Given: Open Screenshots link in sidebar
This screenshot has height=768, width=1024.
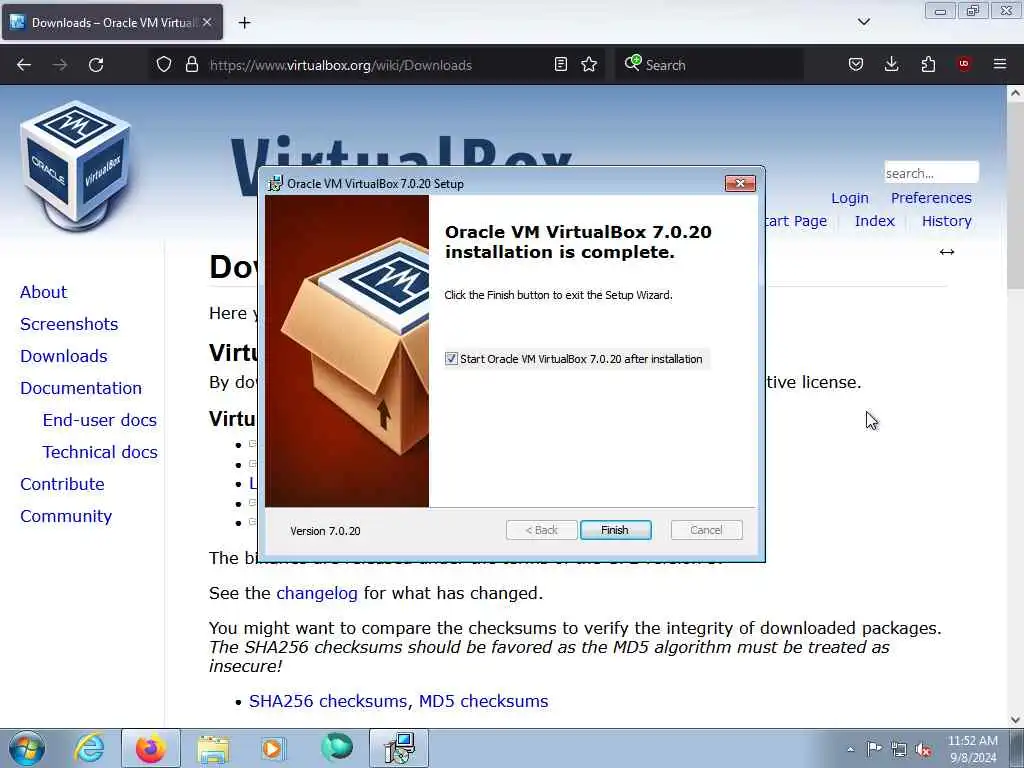Looking at the screenshot, I should click(x=69, y=324).
